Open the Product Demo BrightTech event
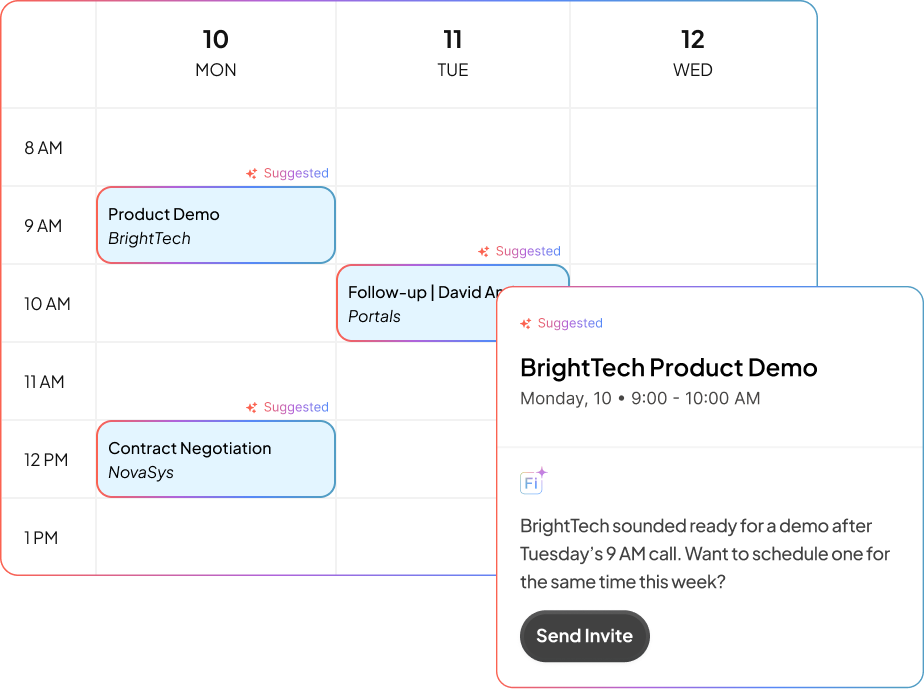The height and width of the screenshot is (689, 924). click(215, 226)
